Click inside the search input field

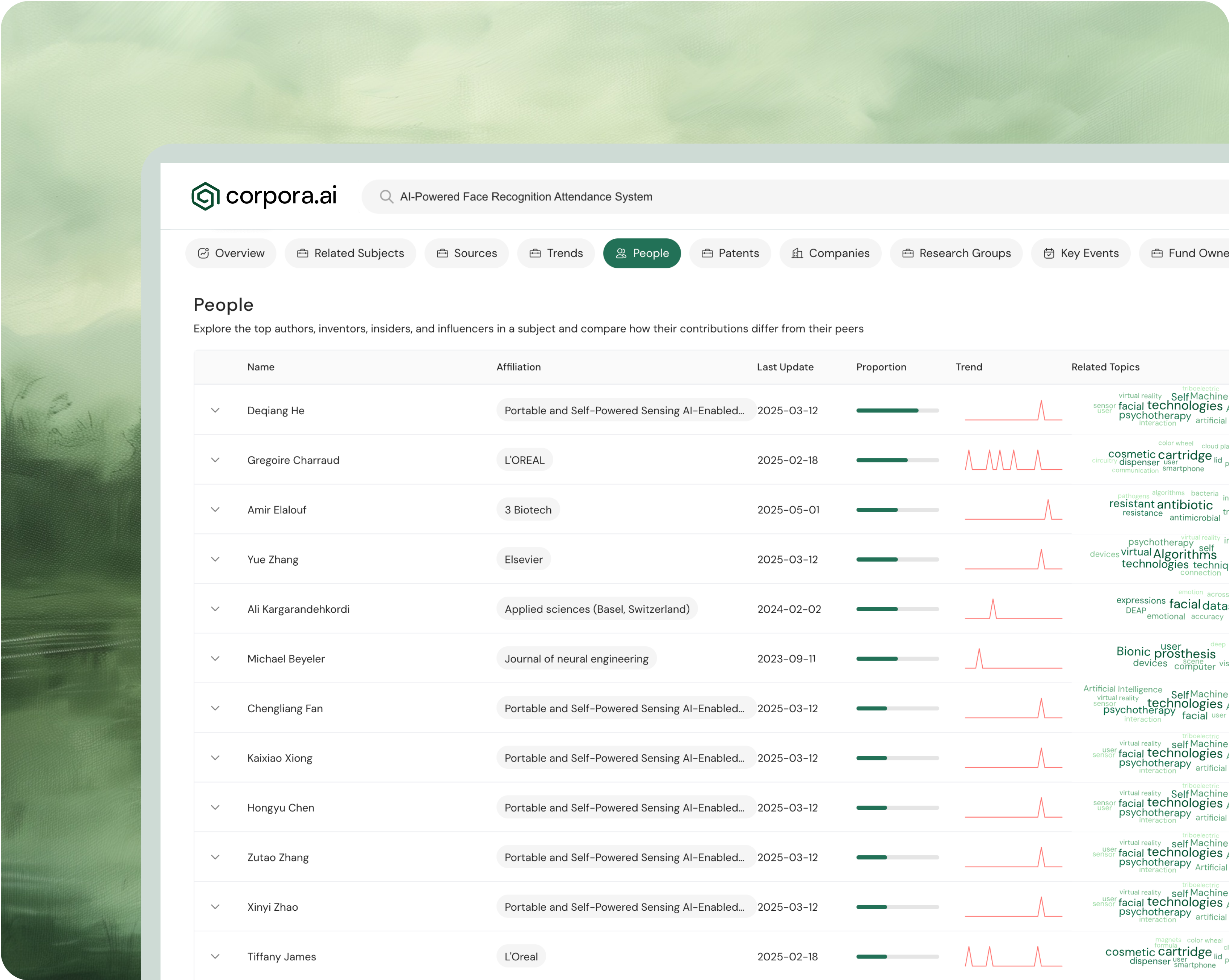coord(627,196)
